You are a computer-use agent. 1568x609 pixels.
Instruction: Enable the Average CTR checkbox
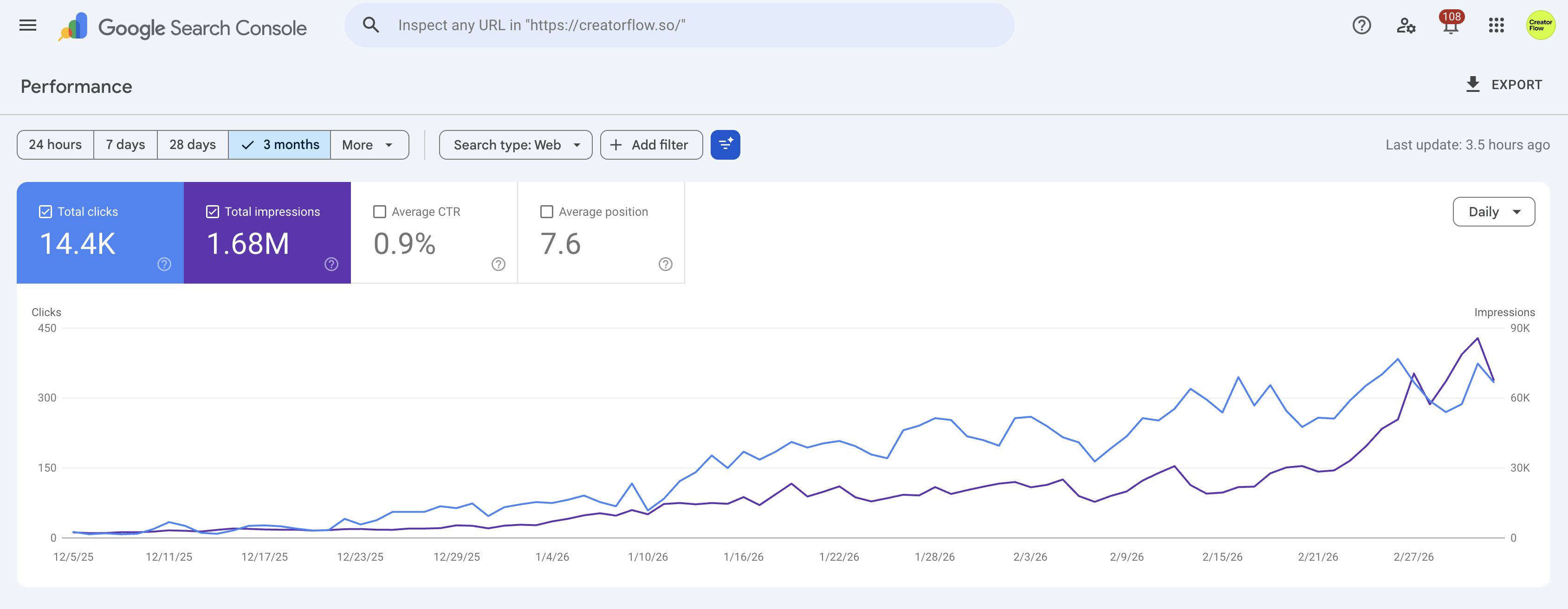click(x=379, y=212)
